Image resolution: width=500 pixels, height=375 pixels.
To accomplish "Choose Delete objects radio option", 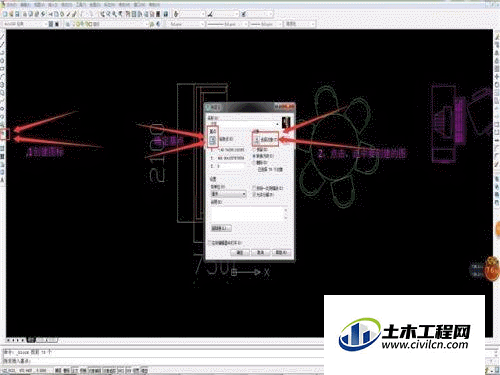I will point(261,162).
